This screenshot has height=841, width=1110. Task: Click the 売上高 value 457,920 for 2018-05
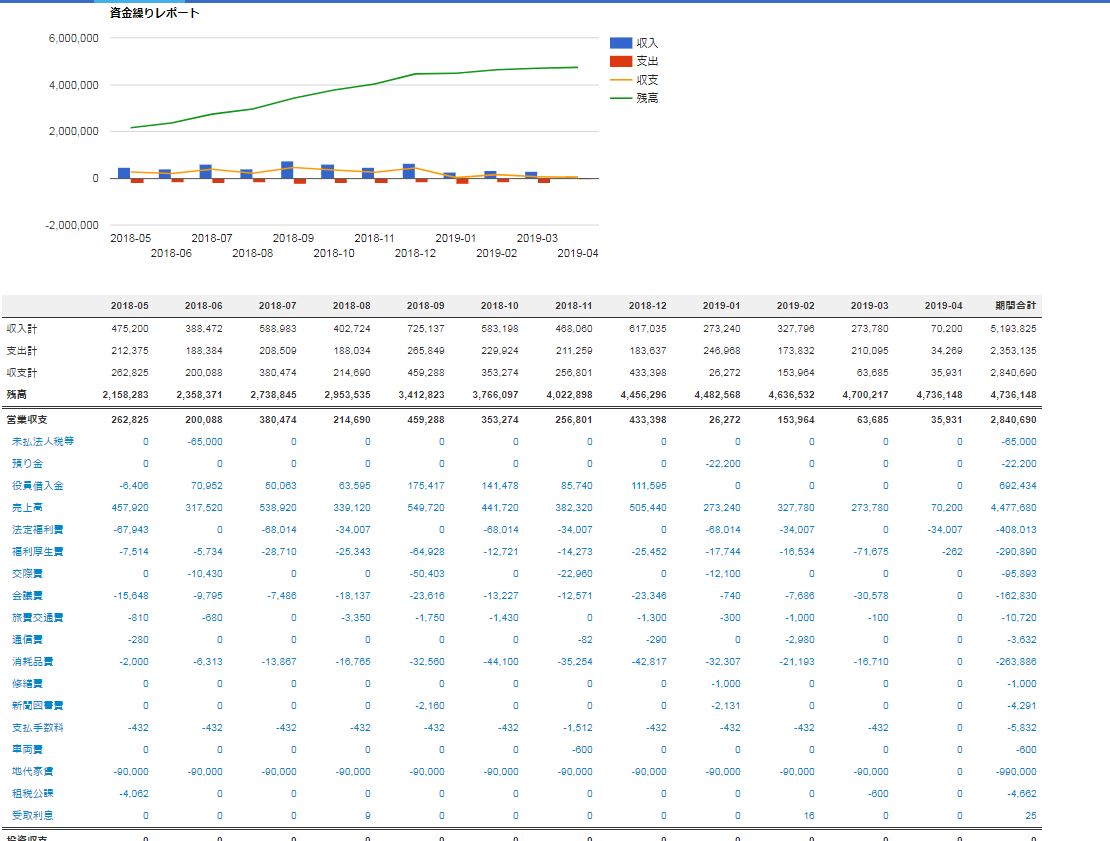coord(132,508)
